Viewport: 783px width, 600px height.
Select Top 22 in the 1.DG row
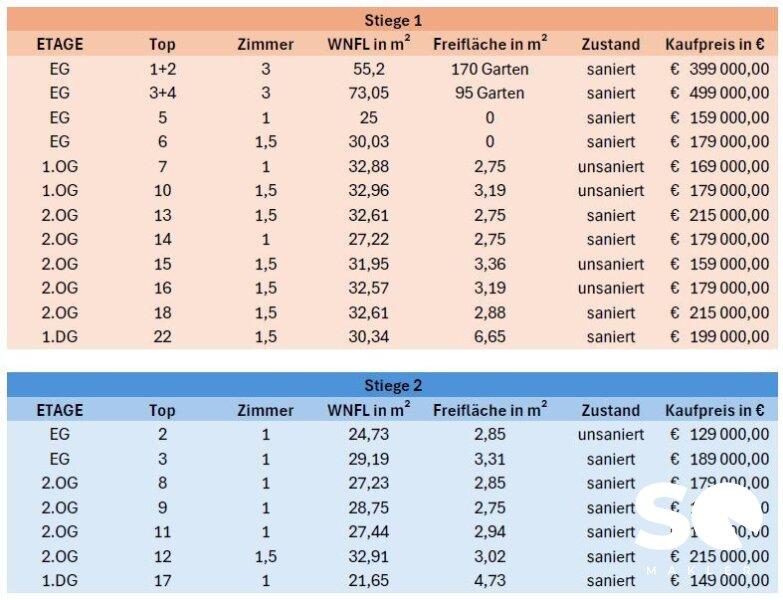(162, 337)
